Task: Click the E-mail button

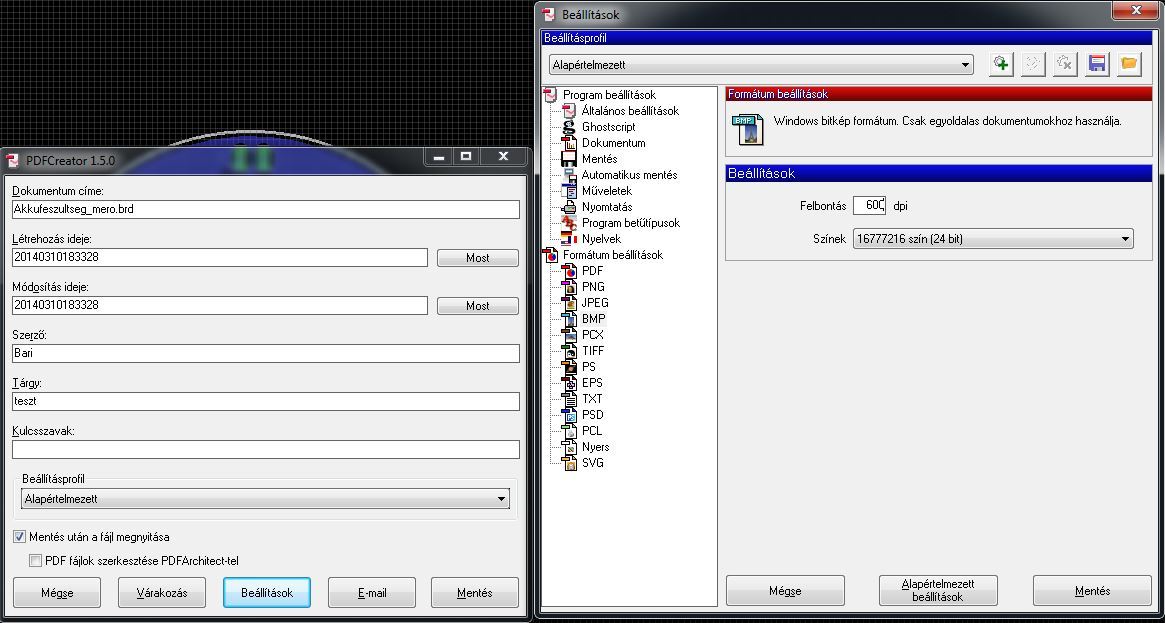Action: (x=372, y=593)
